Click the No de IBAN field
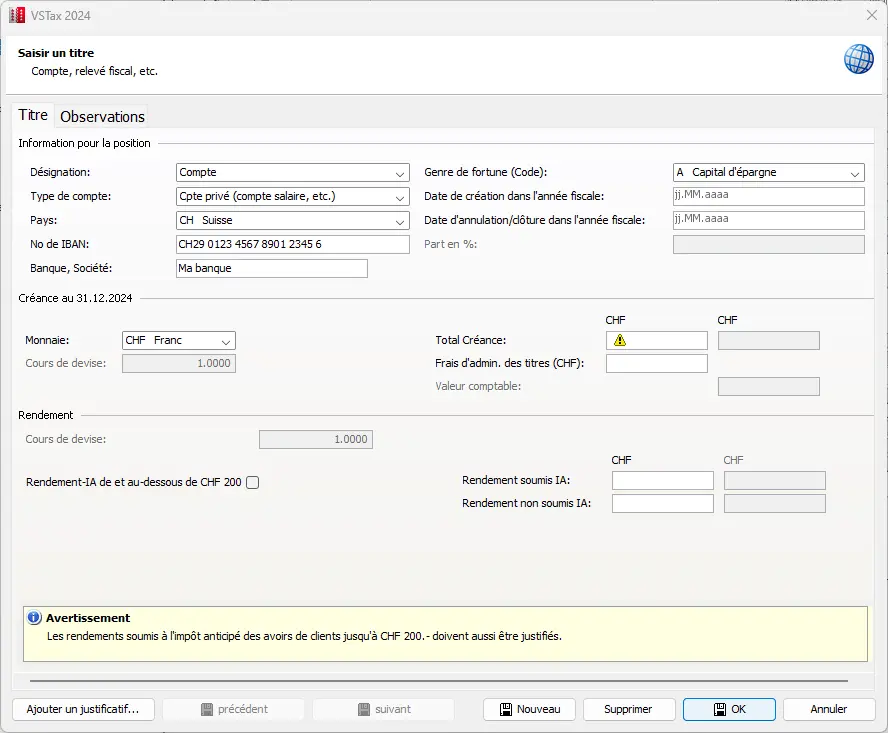The width and height of the screenshot is (888, 733). pos(292,245)
